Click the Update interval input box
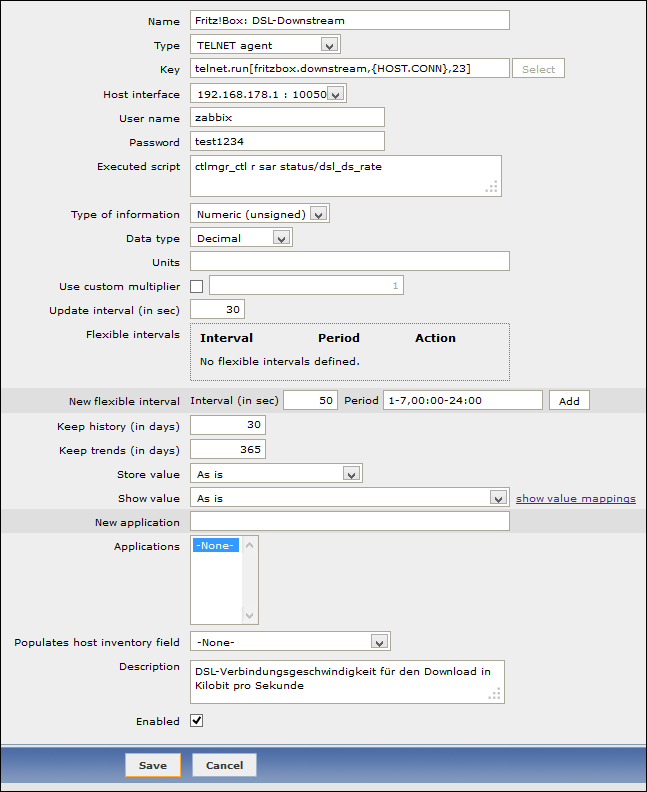 pyautogui.click(x=217, y=310)
